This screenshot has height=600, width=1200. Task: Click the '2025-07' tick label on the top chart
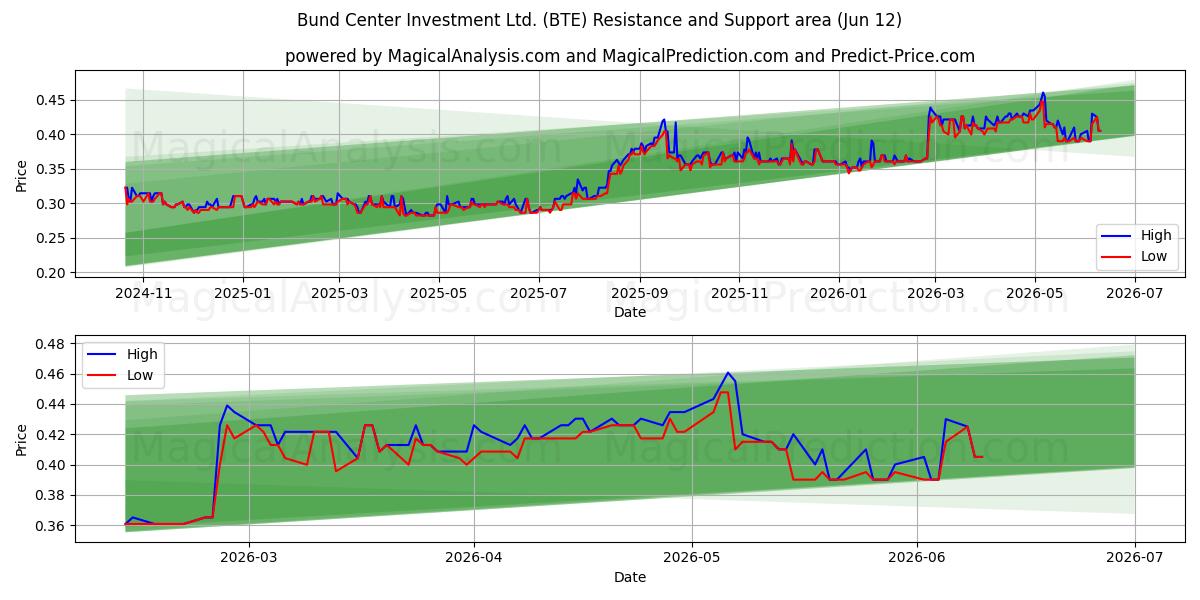(x=539, y=293)
